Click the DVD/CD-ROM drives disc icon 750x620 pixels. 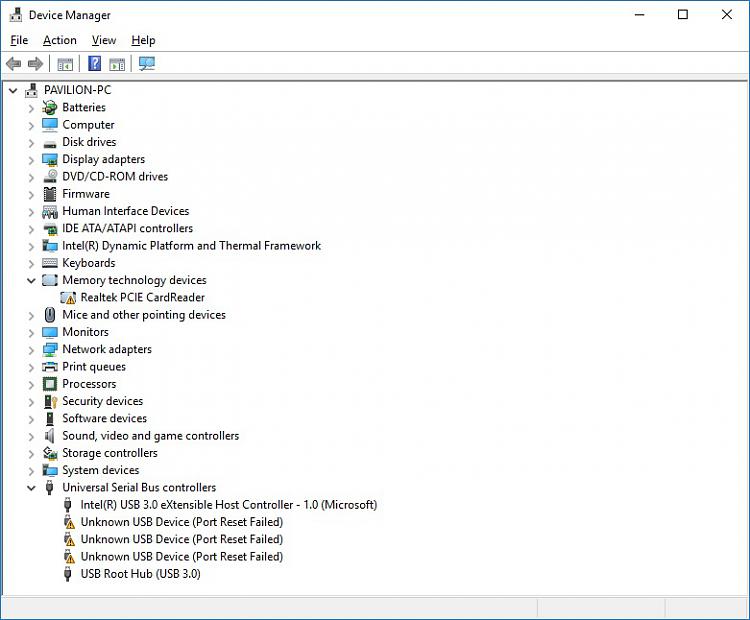(x=50, y=177)
